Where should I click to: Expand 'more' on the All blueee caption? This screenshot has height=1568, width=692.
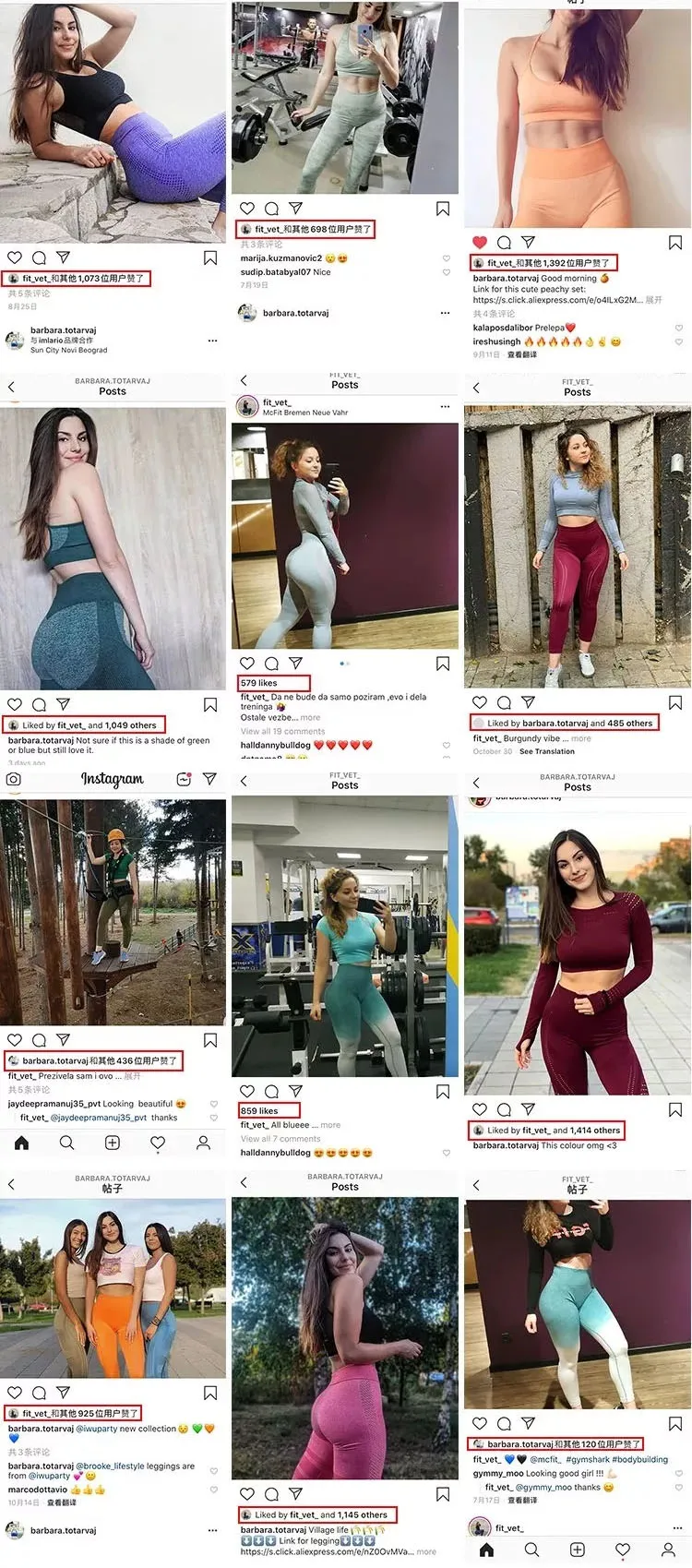330,1125
